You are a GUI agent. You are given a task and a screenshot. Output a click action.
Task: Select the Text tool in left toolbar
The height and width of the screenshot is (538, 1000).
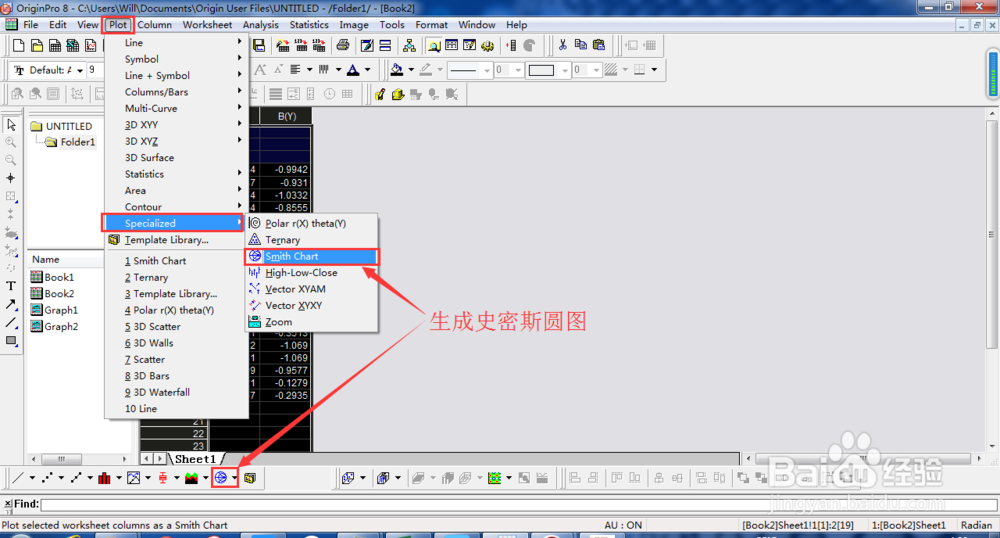(11, 286)
